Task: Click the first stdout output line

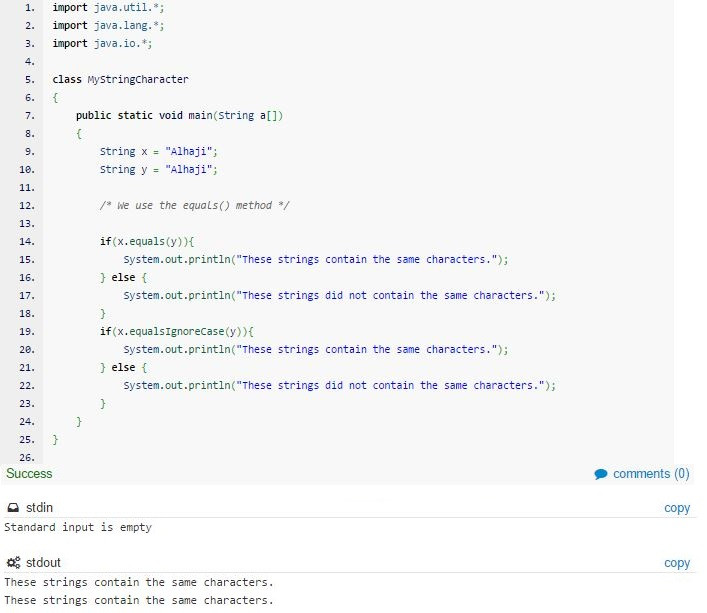Action: [139, 582]
